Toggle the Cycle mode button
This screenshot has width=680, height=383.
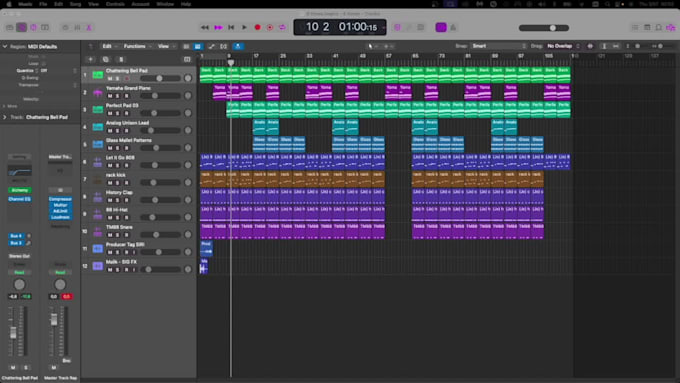pyautogui.click(x=282, y=27)
